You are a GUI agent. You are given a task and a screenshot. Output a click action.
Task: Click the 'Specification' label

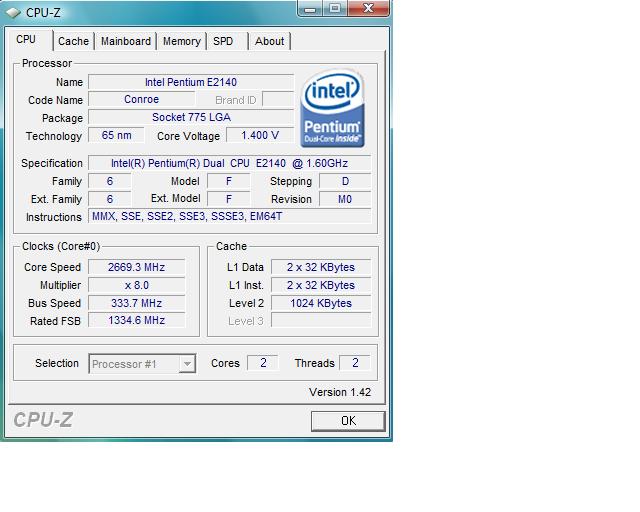pos(52,163)
